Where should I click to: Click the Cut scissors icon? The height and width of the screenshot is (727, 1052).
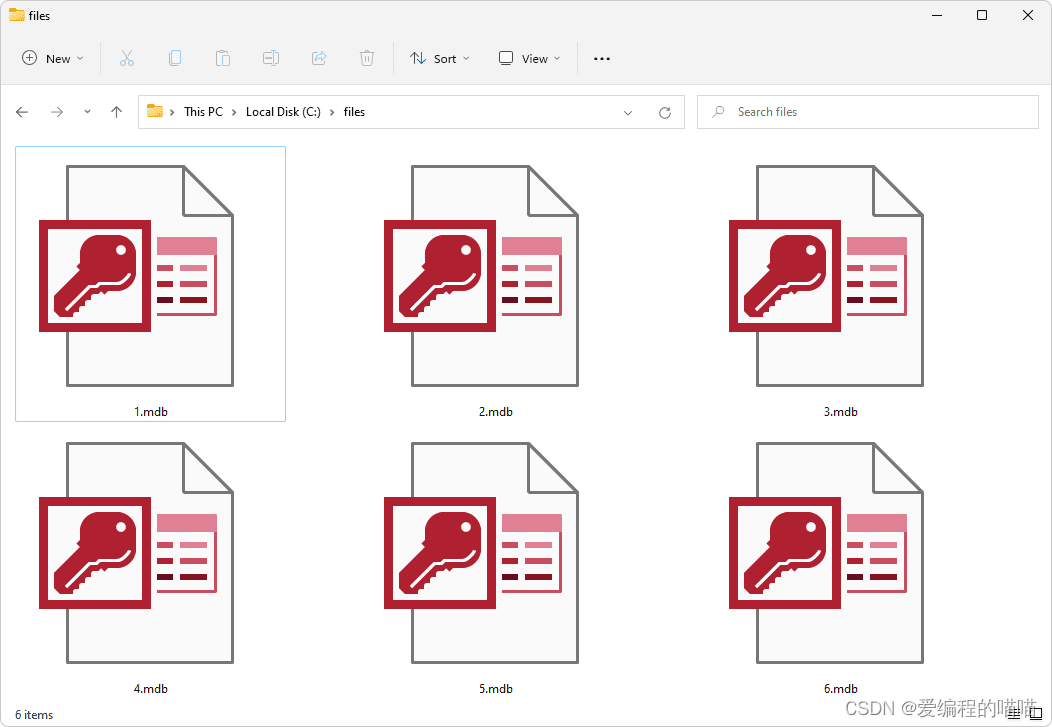click(x=127, y=58)
